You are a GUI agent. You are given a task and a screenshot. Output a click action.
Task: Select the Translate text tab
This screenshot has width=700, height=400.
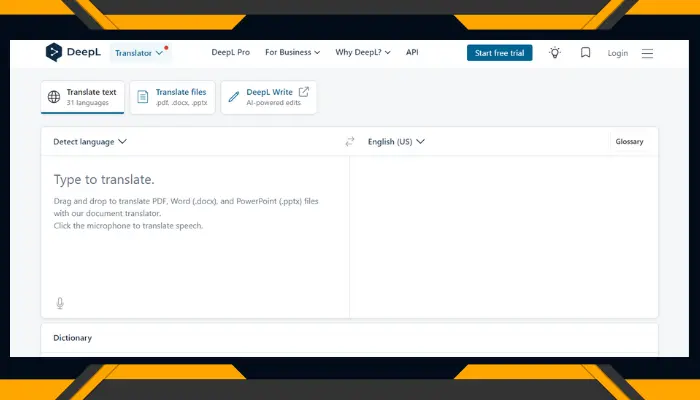(83, 97)
